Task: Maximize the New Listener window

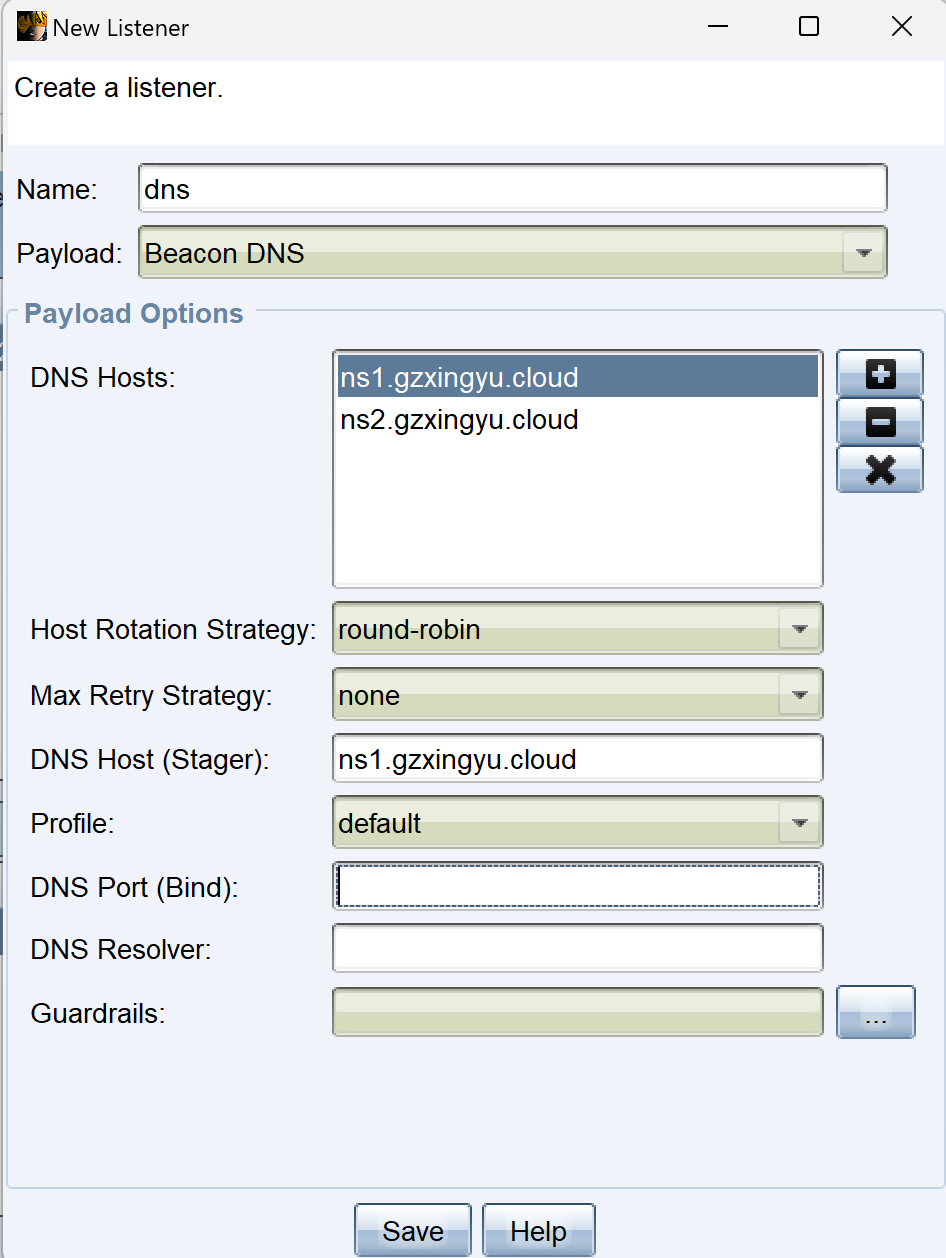Action: (809, 27)
